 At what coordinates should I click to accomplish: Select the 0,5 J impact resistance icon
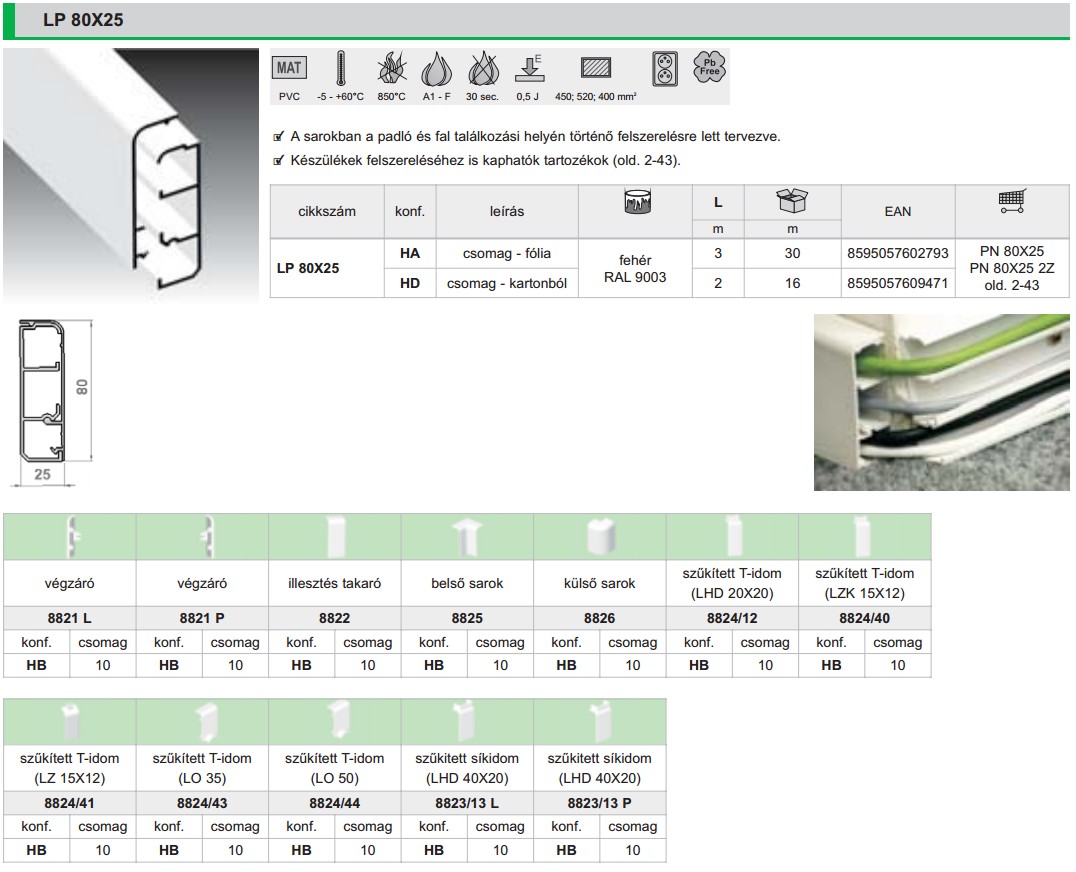(528, 70)
